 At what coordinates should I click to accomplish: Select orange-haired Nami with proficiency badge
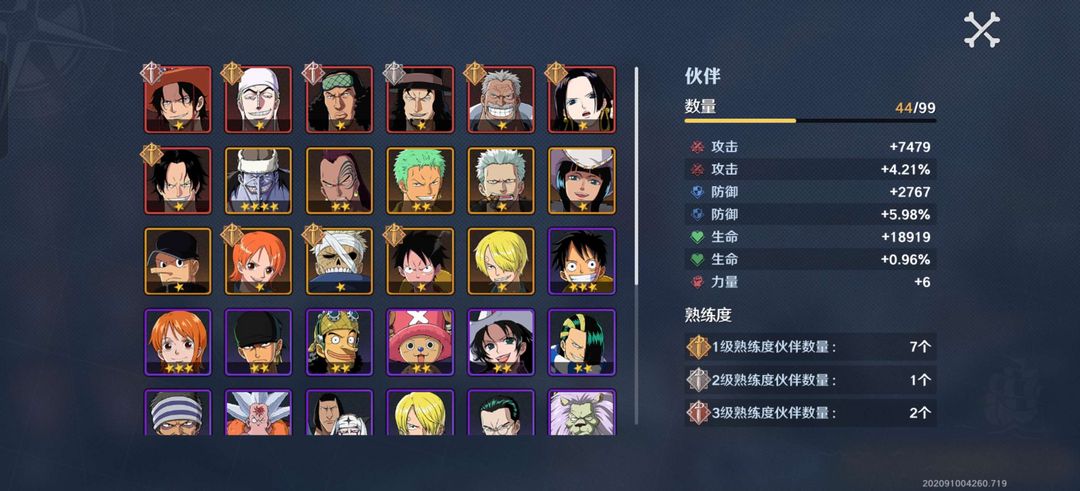click(258, 261)
